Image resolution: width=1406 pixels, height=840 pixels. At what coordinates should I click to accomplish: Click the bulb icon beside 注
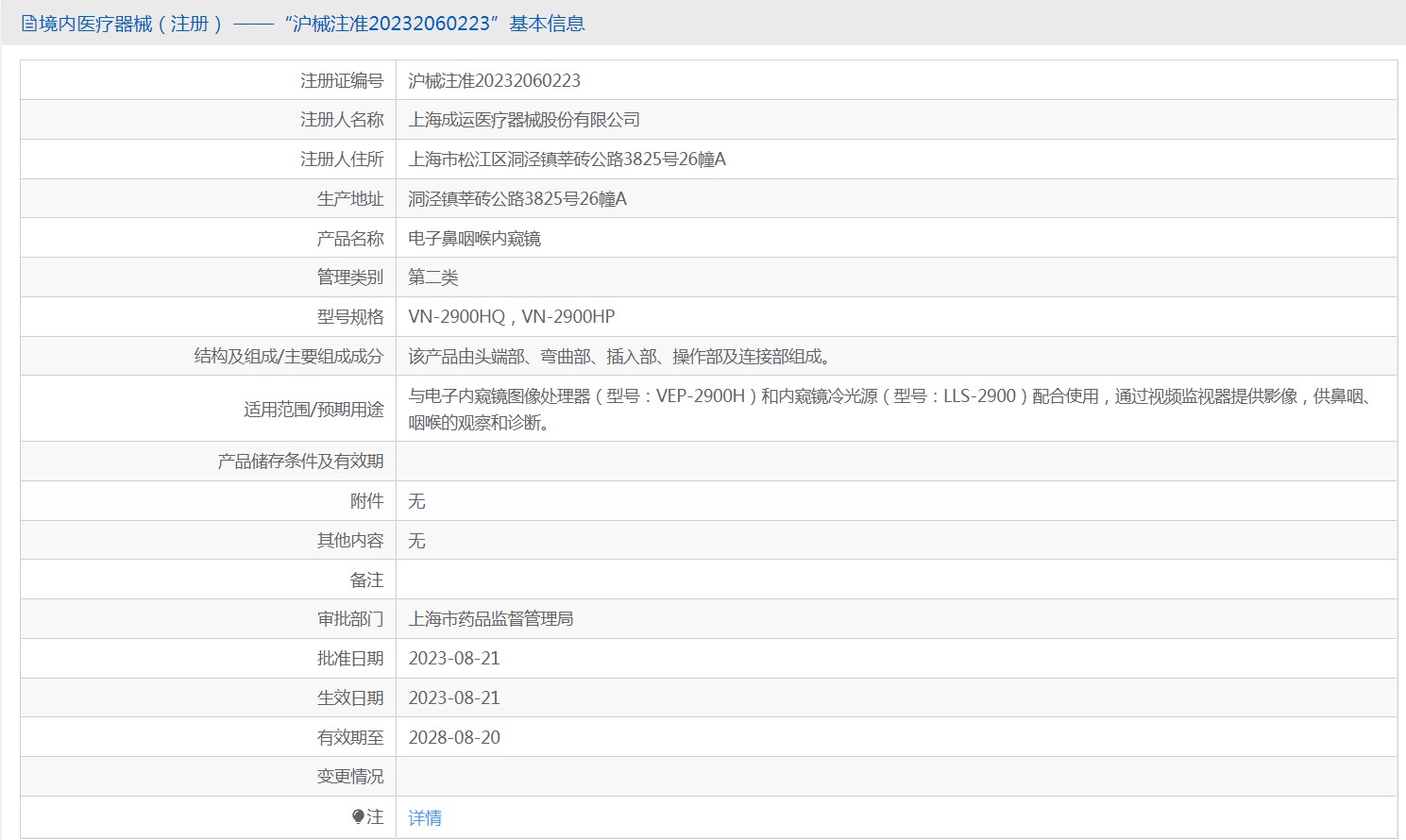(358, 816)
